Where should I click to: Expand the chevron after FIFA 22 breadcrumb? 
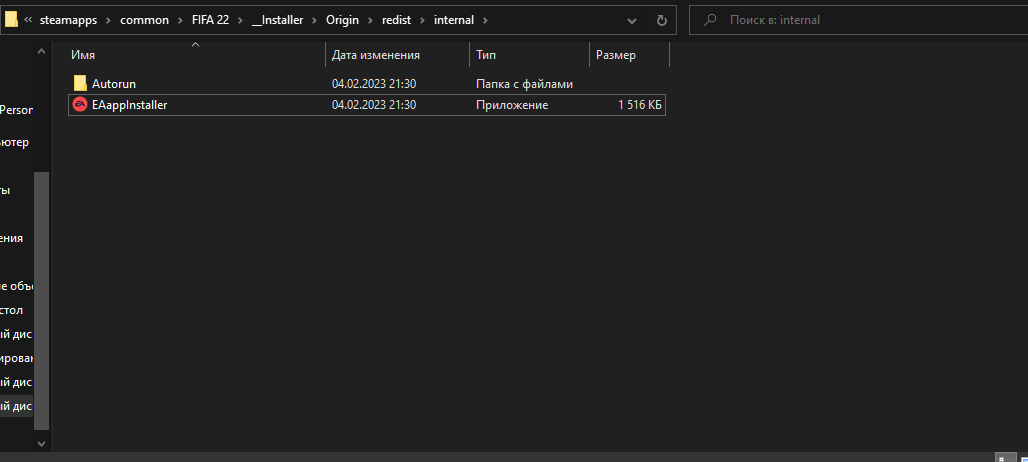(x=241, y=20)
